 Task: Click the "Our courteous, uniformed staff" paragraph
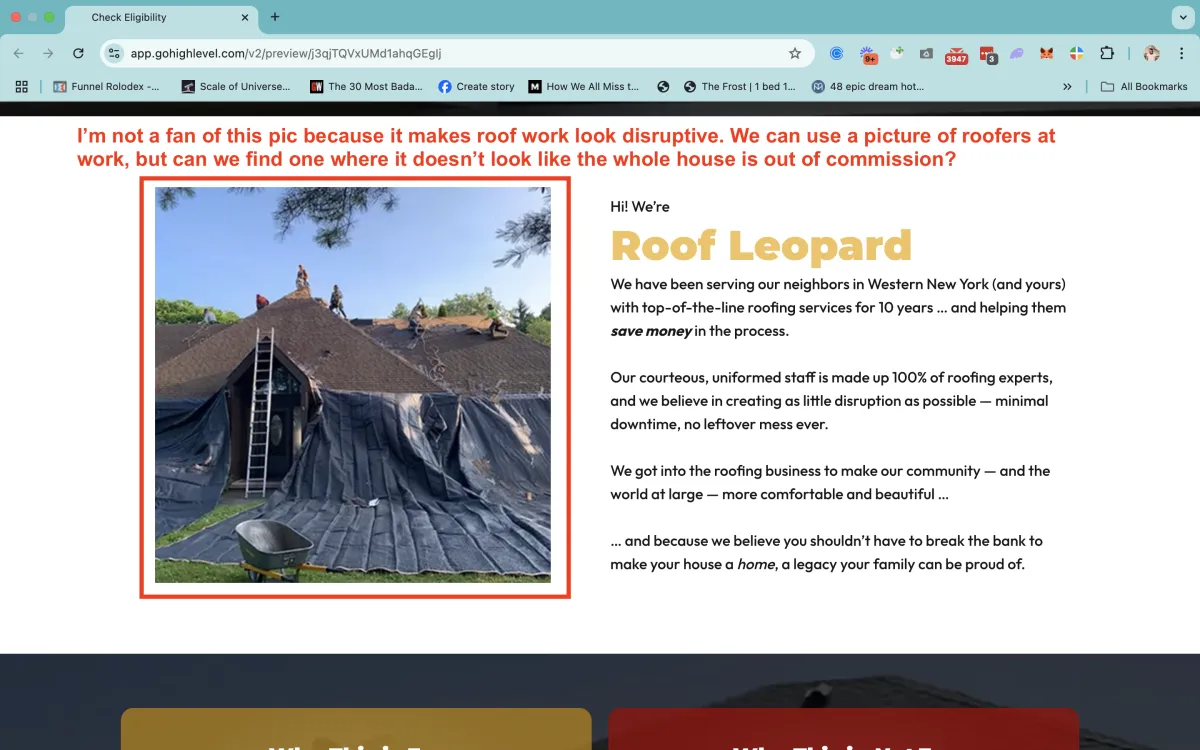831,401
